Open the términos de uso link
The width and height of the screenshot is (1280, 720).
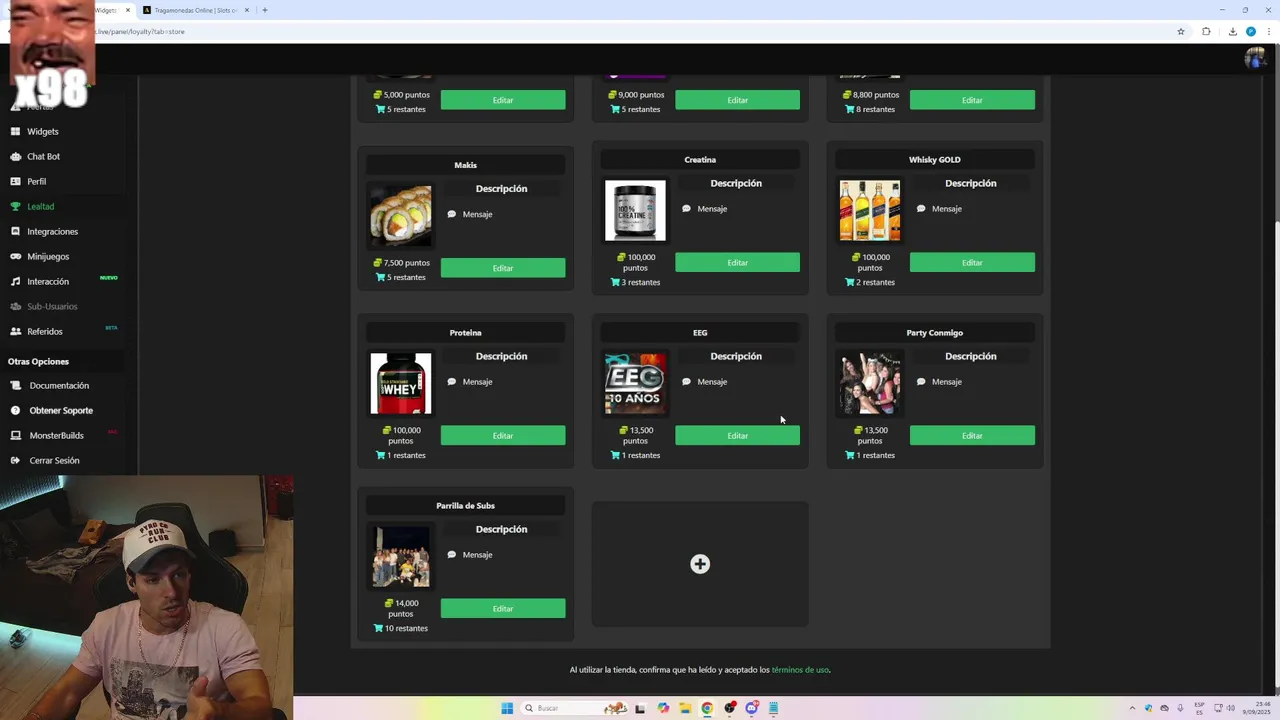click(x=800, y=670)
